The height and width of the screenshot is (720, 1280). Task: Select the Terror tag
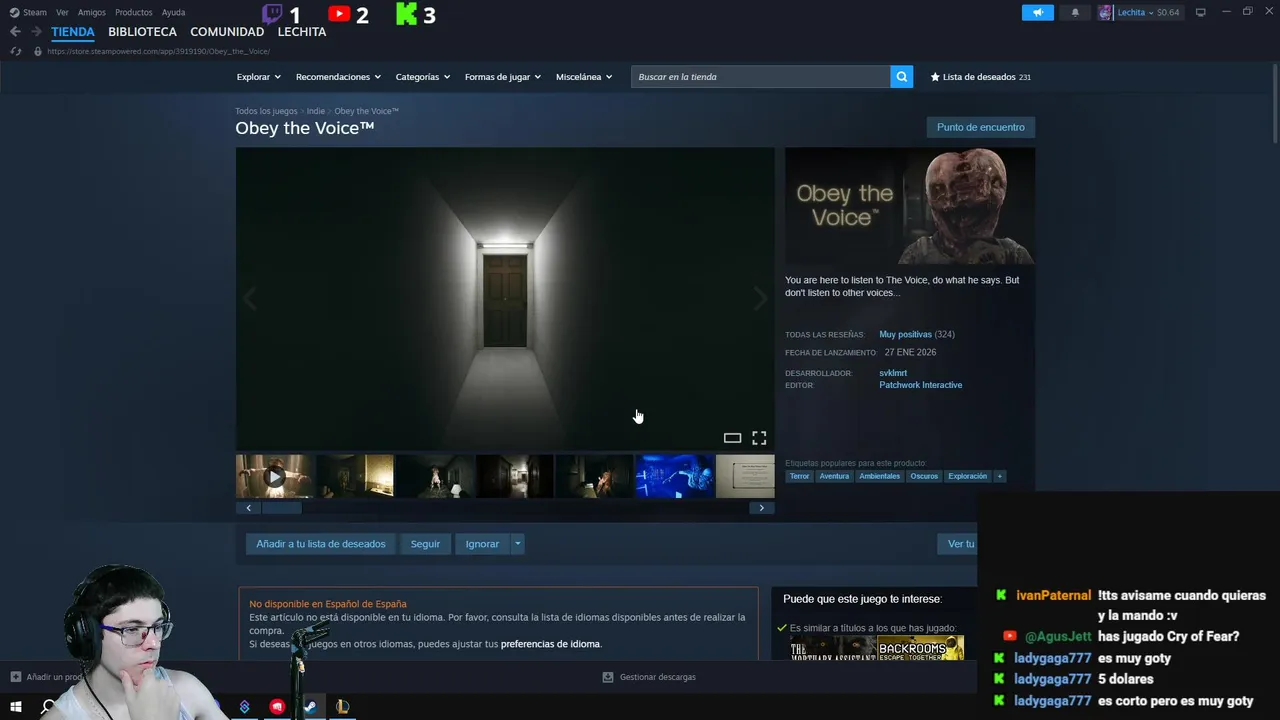point(799,476)
